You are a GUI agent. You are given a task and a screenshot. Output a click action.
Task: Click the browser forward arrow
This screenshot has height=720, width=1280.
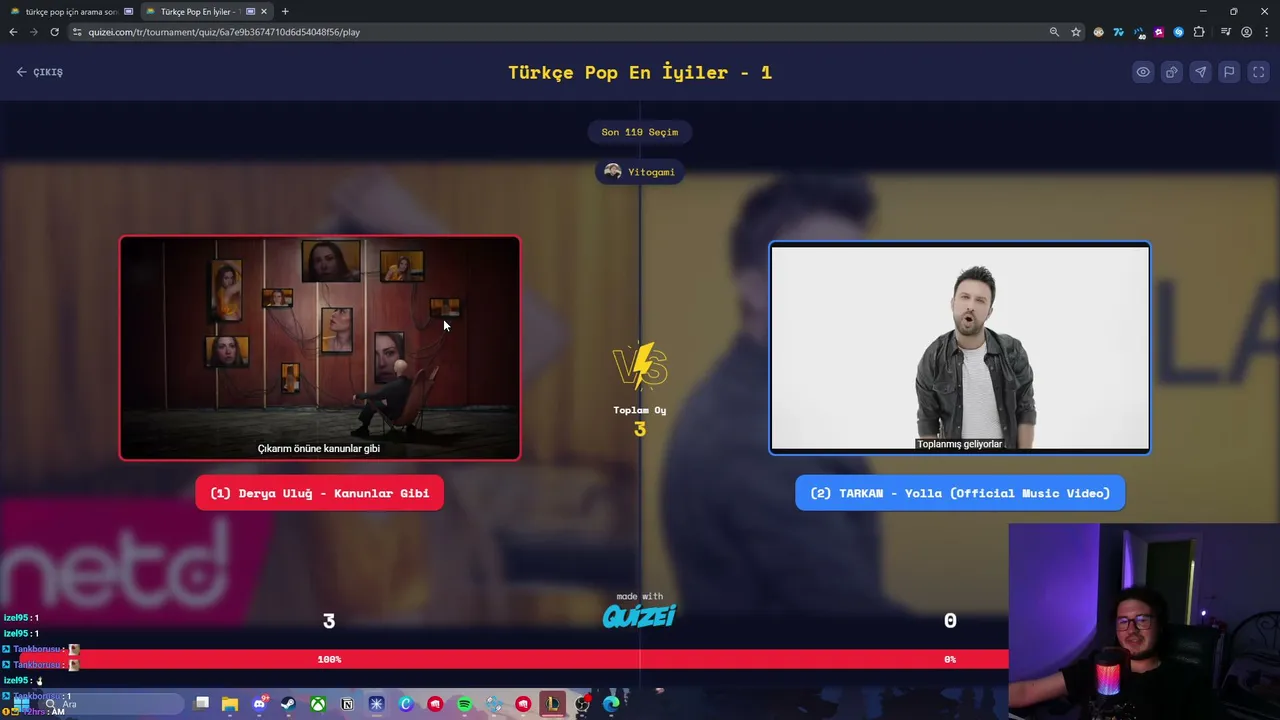tap(33, 32)
